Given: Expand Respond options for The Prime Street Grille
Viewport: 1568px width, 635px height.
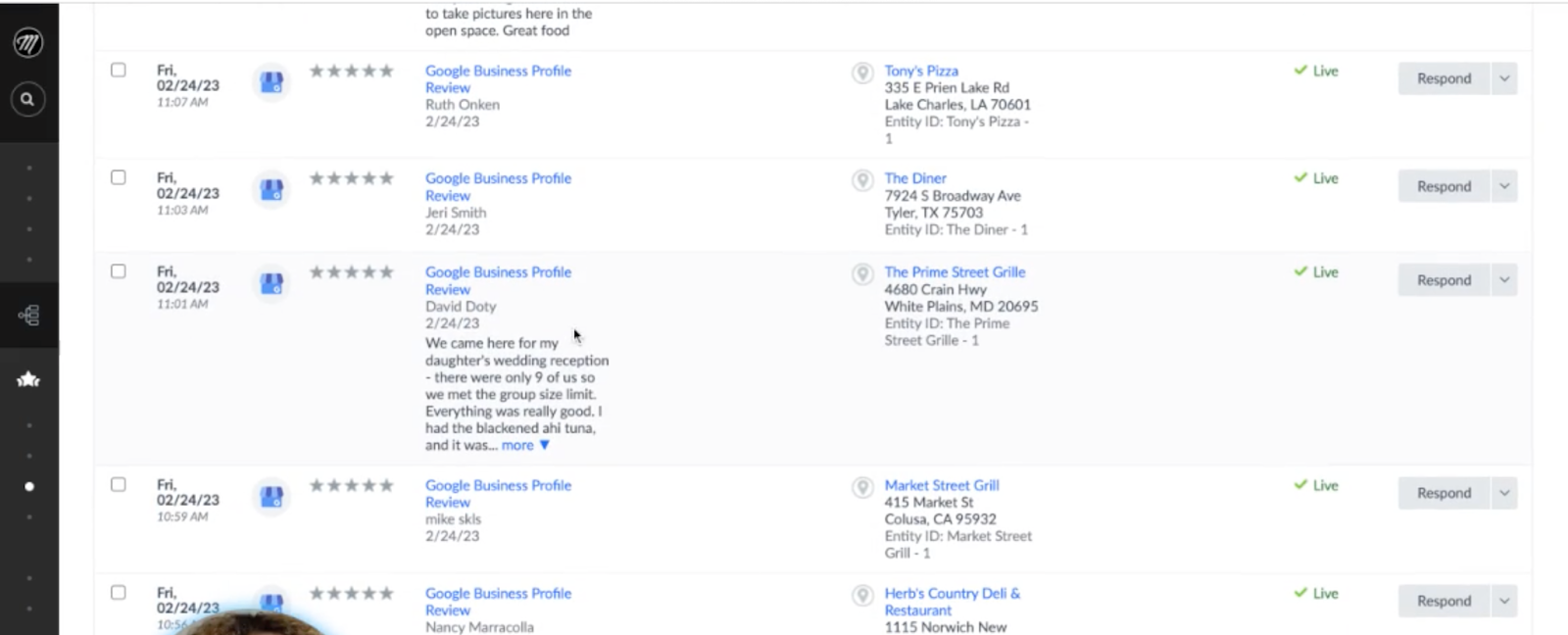Looking at the screenshot, I should click(x=1504, y=280).
